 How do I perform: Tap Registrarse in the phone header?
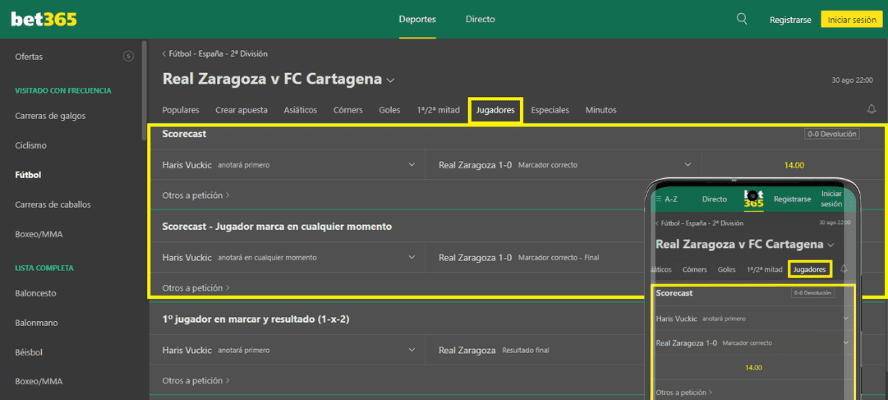tap(793, 199)
